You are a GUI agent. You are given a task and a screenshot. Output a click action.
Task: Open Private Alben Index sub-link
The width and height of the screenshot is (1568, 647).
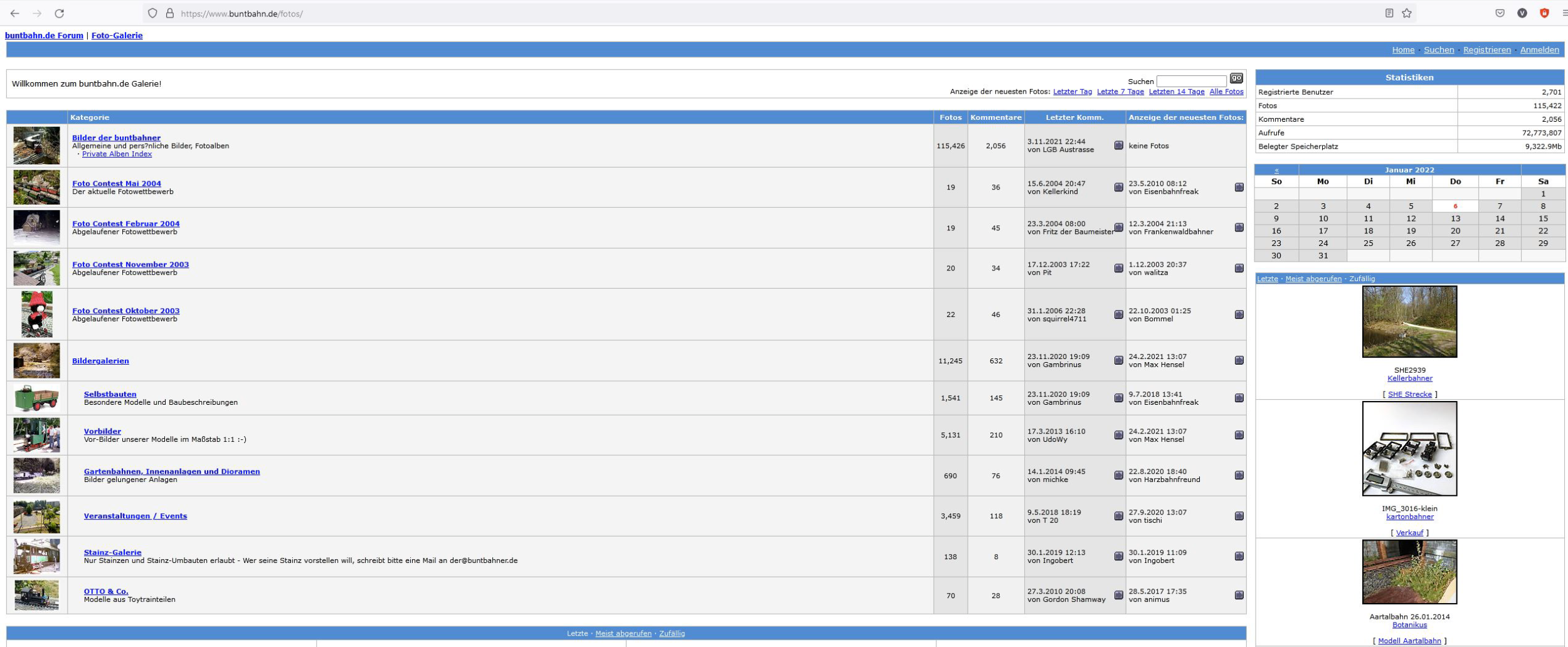point(117,154)
